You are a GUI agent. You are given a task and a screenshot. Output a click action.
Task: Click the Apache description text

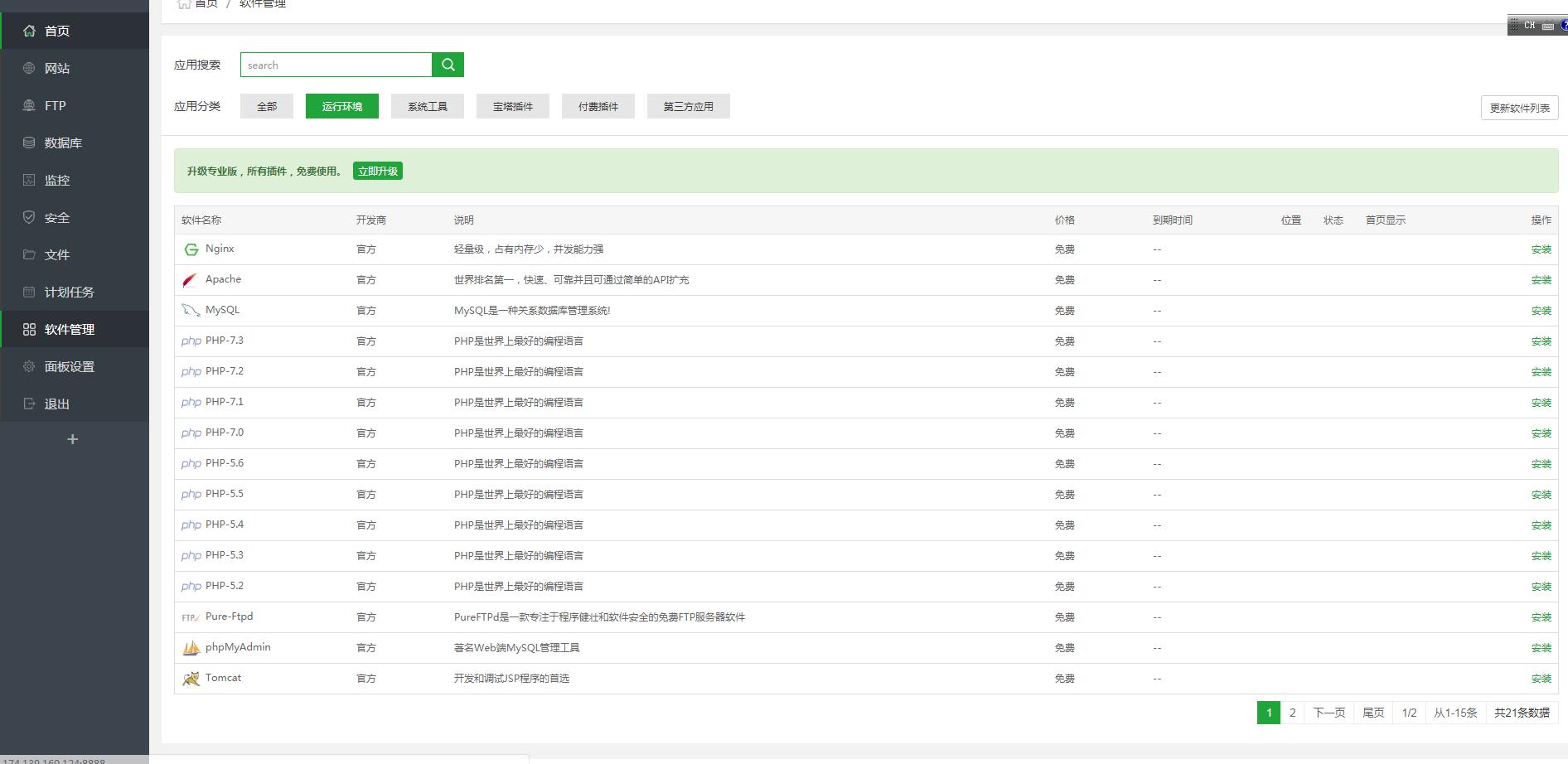[571, 280]
